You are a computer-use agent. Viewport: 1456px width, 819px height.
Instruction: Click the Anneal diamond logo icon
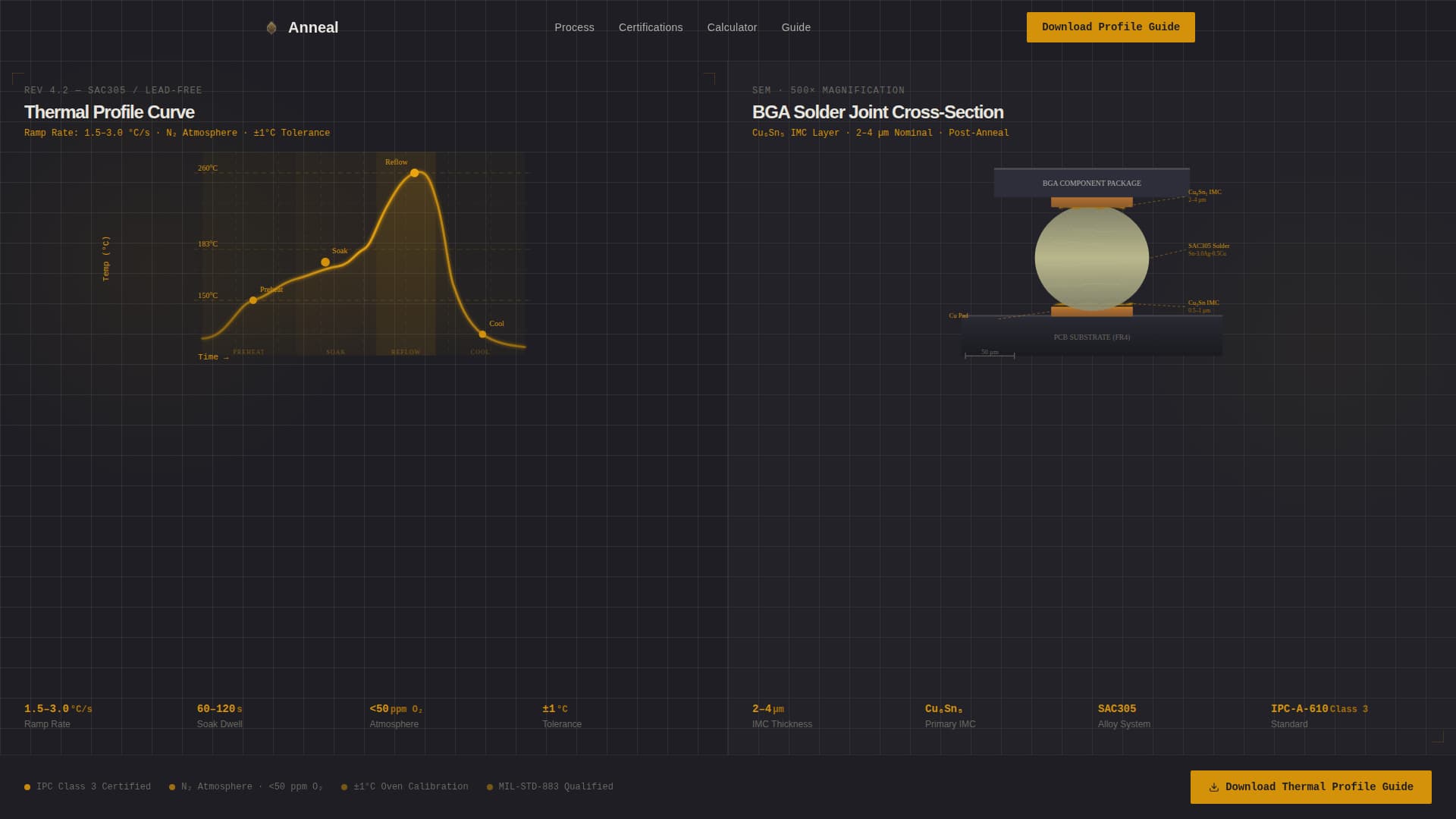pos(271,27)
